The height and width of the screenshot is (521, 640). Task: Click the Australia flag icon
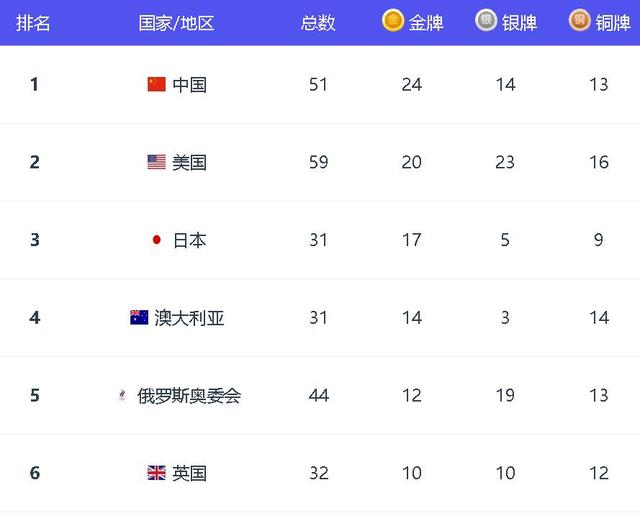pos(139,317)
